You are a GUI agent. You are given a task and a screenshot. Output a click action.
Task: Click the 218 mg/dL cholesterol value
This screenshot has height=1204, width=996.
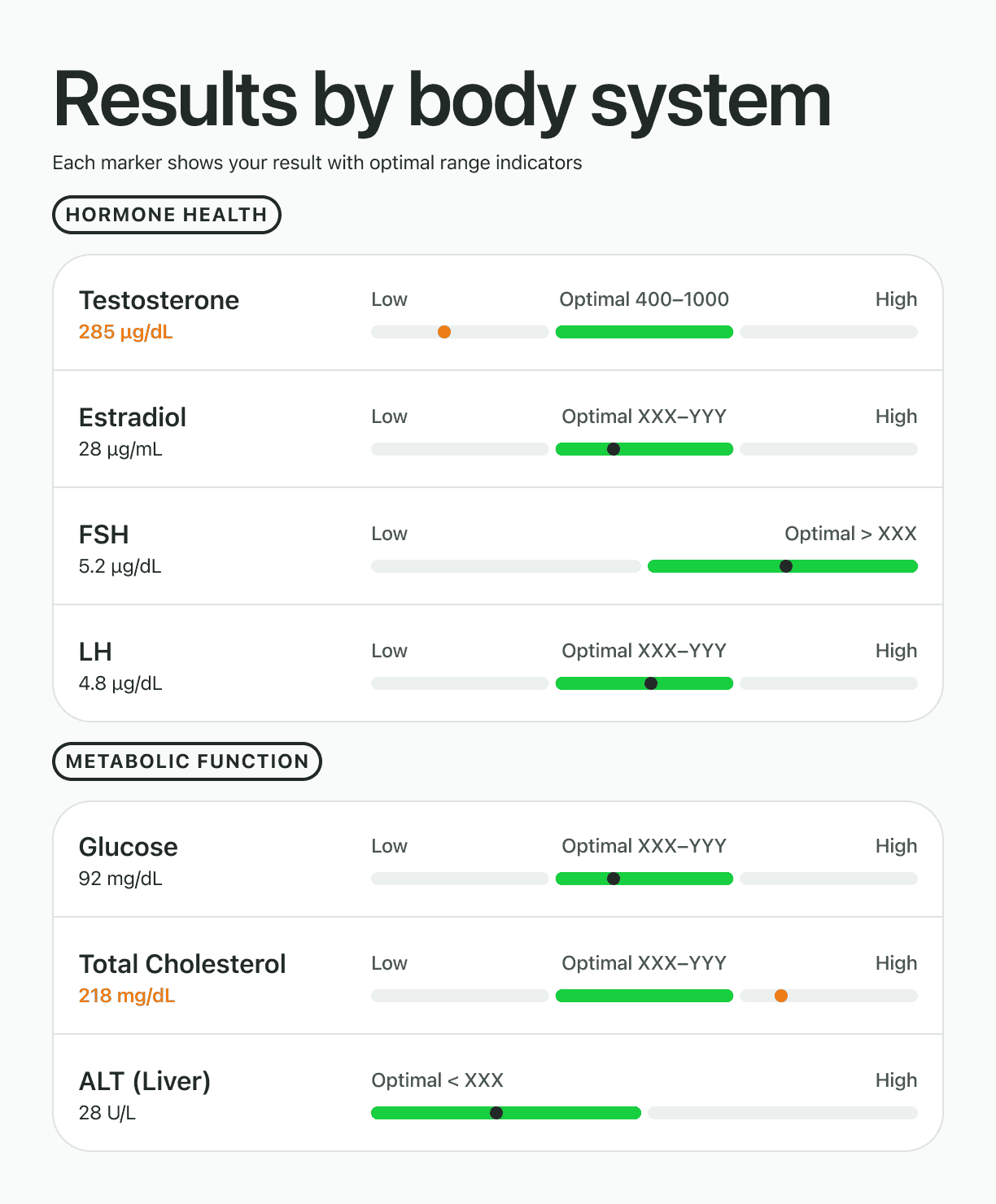(x=126, y=996)
